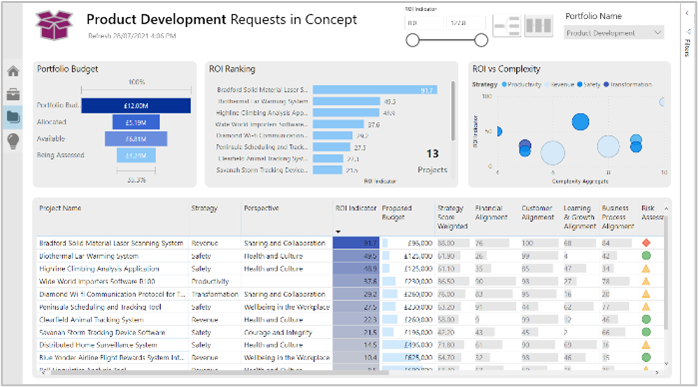Click the table's scroll up arrow
The image size is (698, 387).
tap(666, 208)
